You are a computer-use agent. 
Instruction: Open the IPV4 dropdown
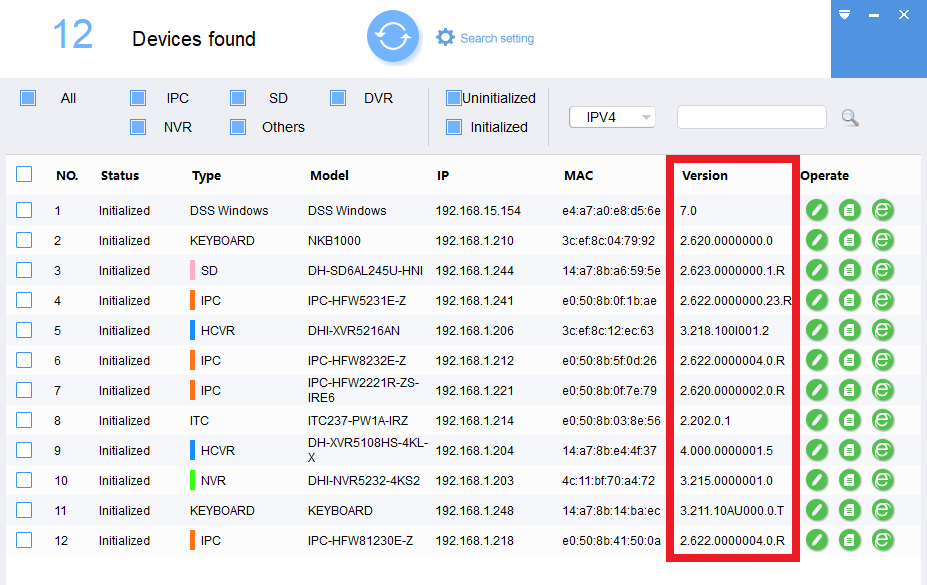(x=612, y=118)
